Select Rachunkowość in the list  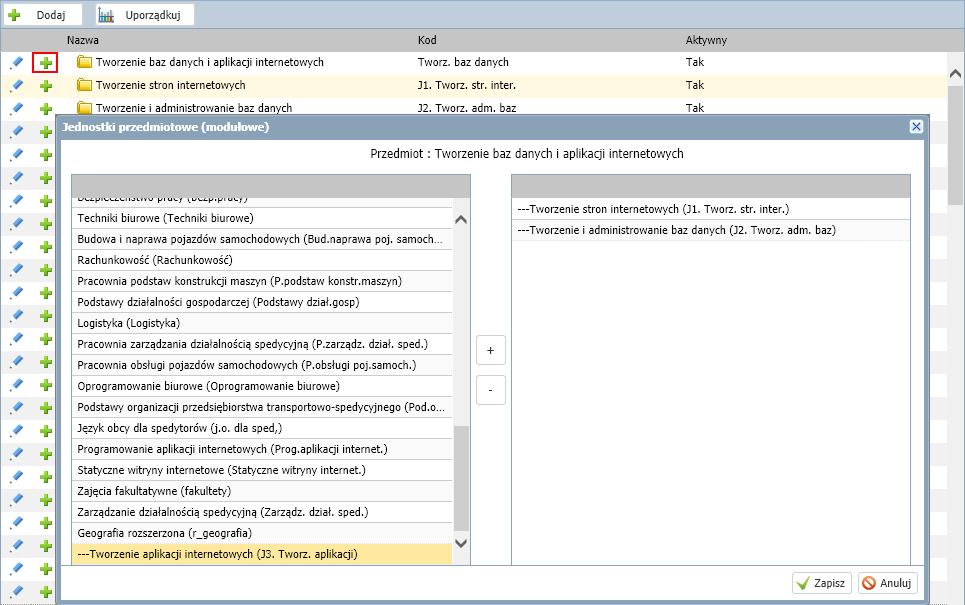click(x=262, y=260)
